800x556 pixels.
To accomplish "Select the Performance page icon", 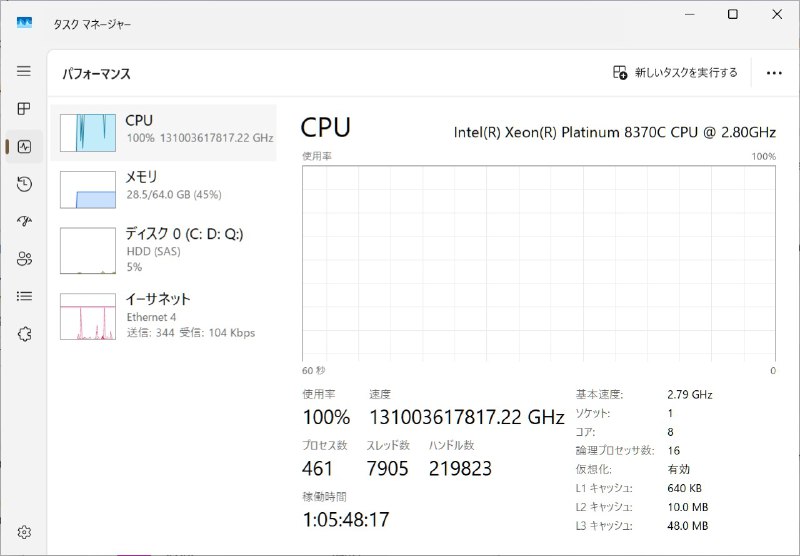I will [x=24, y=146].
